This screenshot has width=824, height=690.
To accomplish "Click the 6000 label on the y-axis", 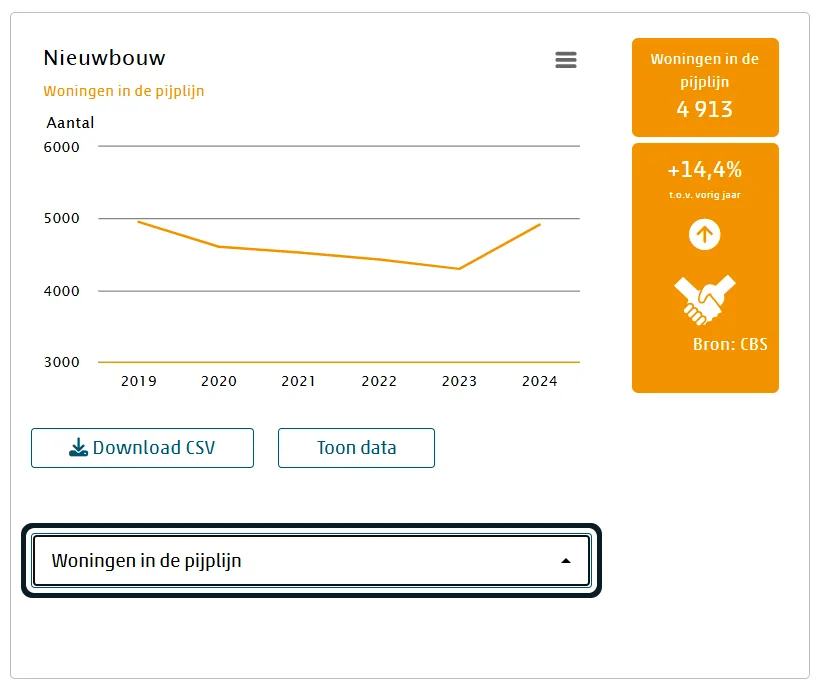I will point(61,147).
